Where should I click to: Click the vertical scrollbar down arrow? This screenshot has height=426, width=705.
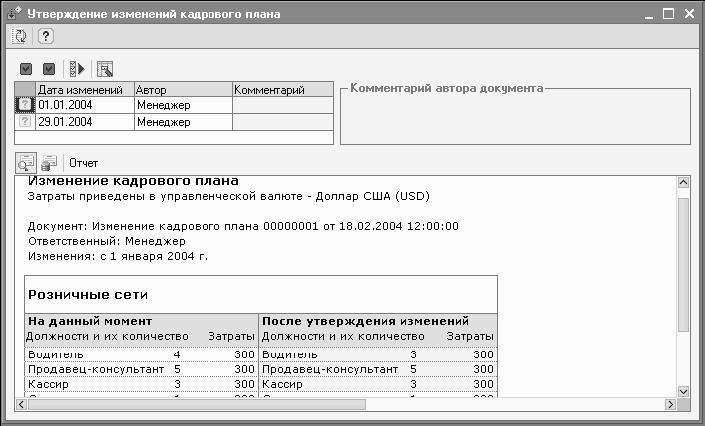pos(683,391)
